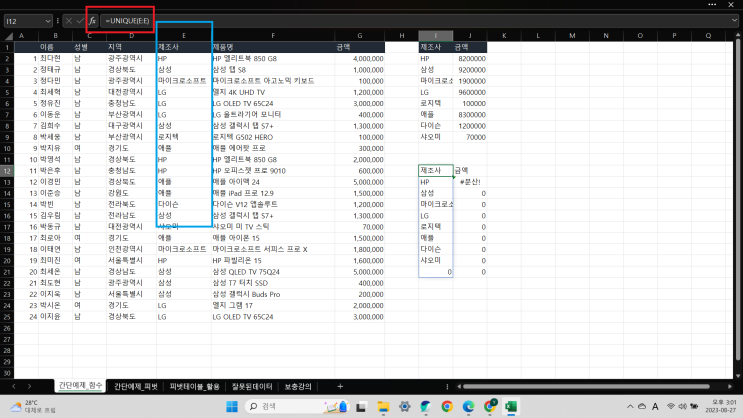
Task: Click the 샤오미 미 TV 스틱 cell
Action: (x=273, y=227)
